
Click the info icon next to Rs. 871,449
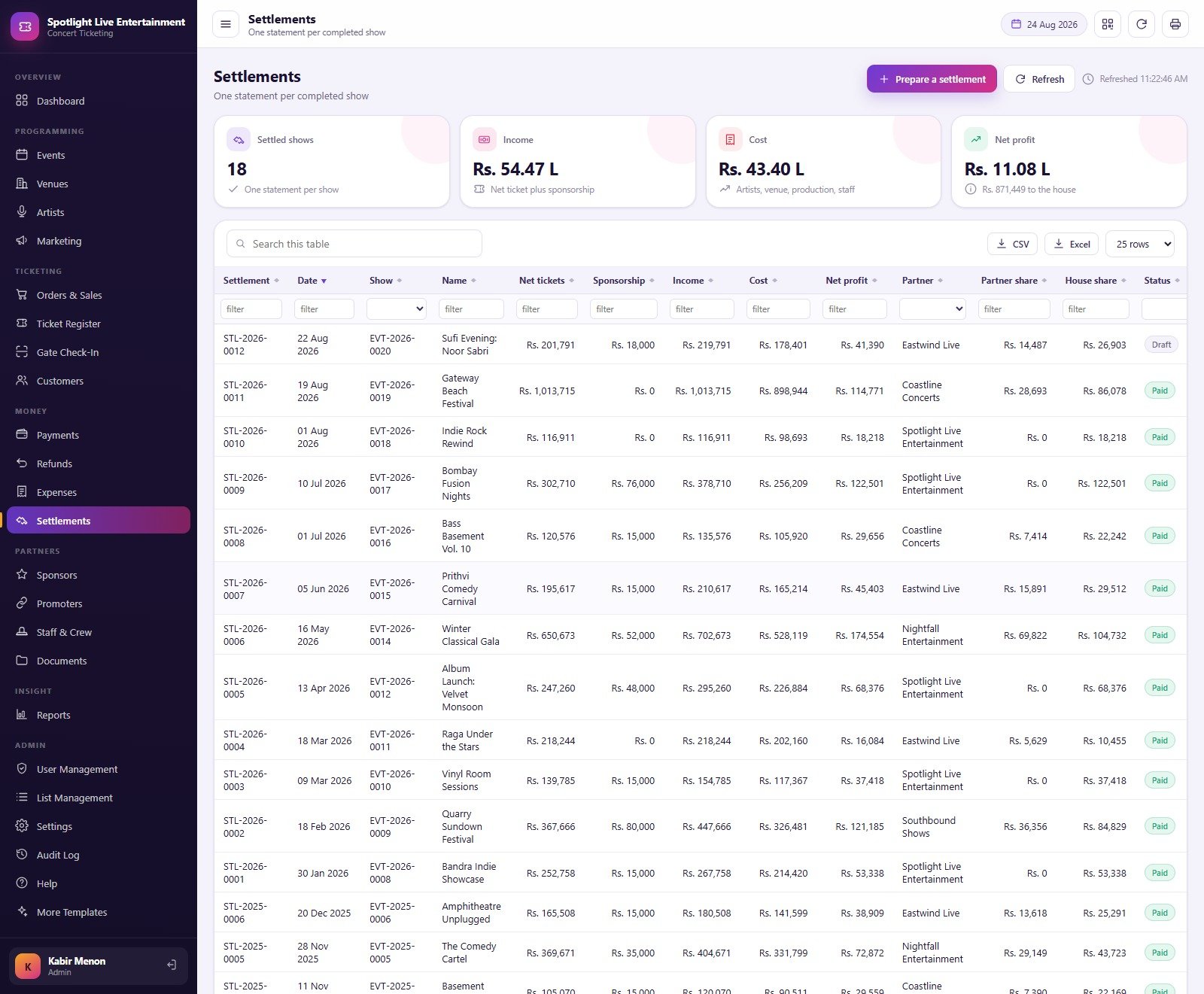click(971, 190)
